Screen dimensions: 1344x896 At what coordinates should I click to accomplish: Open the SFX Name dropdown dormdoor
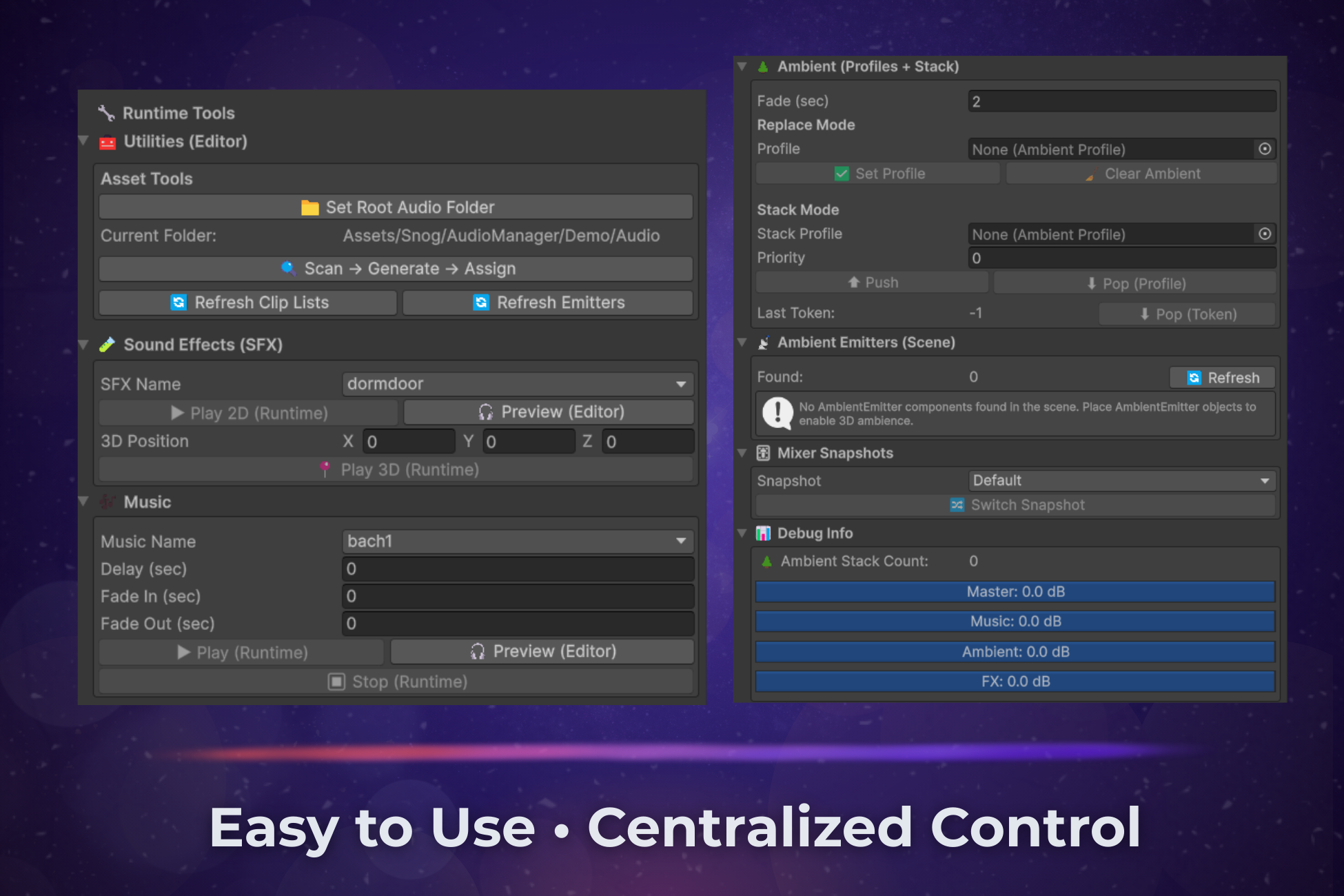(518, 384)
